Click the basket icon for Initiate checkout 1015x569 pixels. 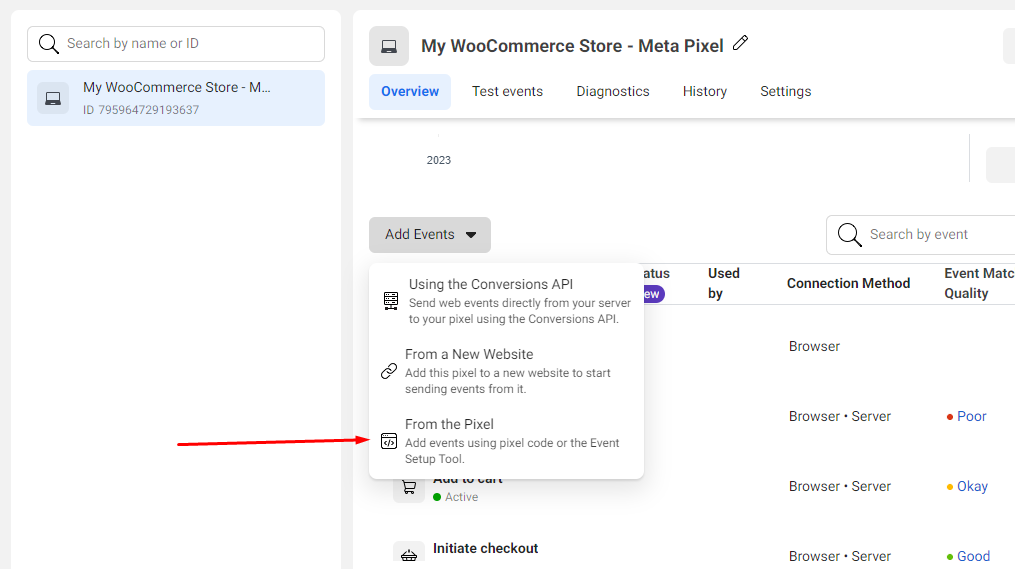pos(409,553)
